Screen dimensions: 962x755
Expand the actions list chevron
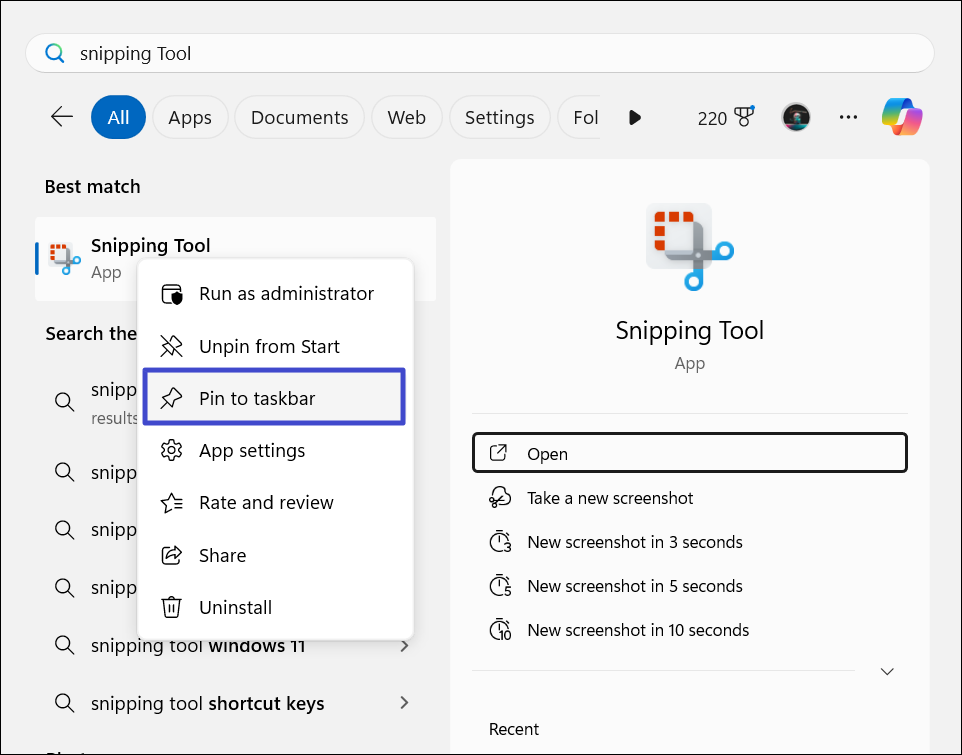[x=886, y=671]
